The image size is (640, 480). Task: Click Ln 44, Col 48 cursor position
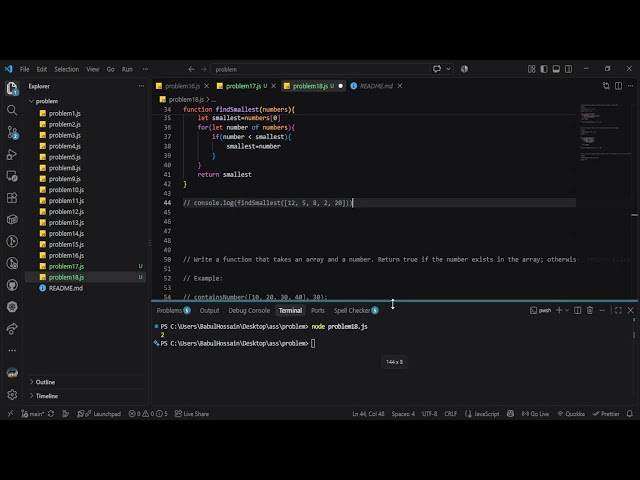(x=368, y=413)
